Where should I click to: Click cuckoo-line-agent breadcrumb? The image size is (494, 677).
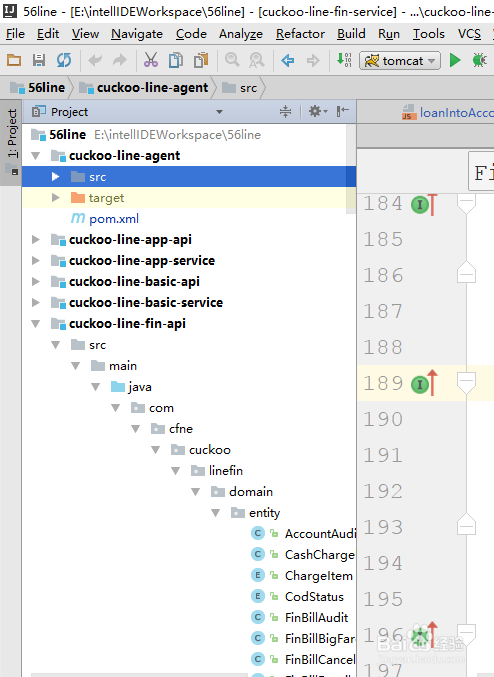click(144, 88)
